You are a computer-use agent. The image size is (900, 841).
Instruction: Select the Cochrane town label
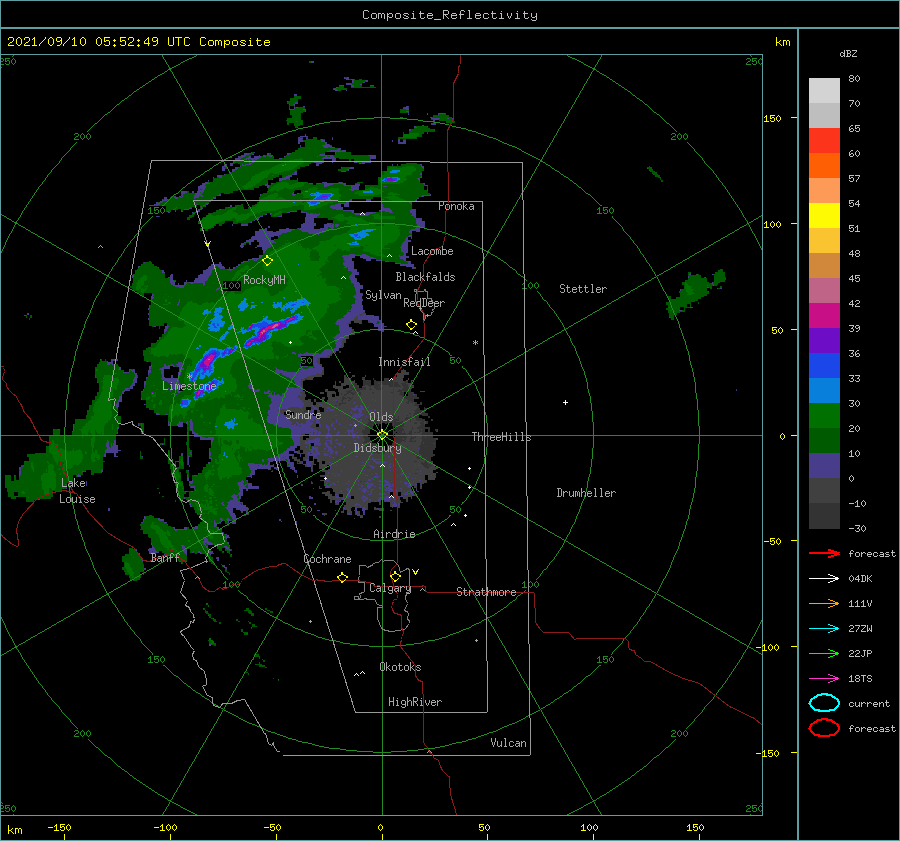327,559
